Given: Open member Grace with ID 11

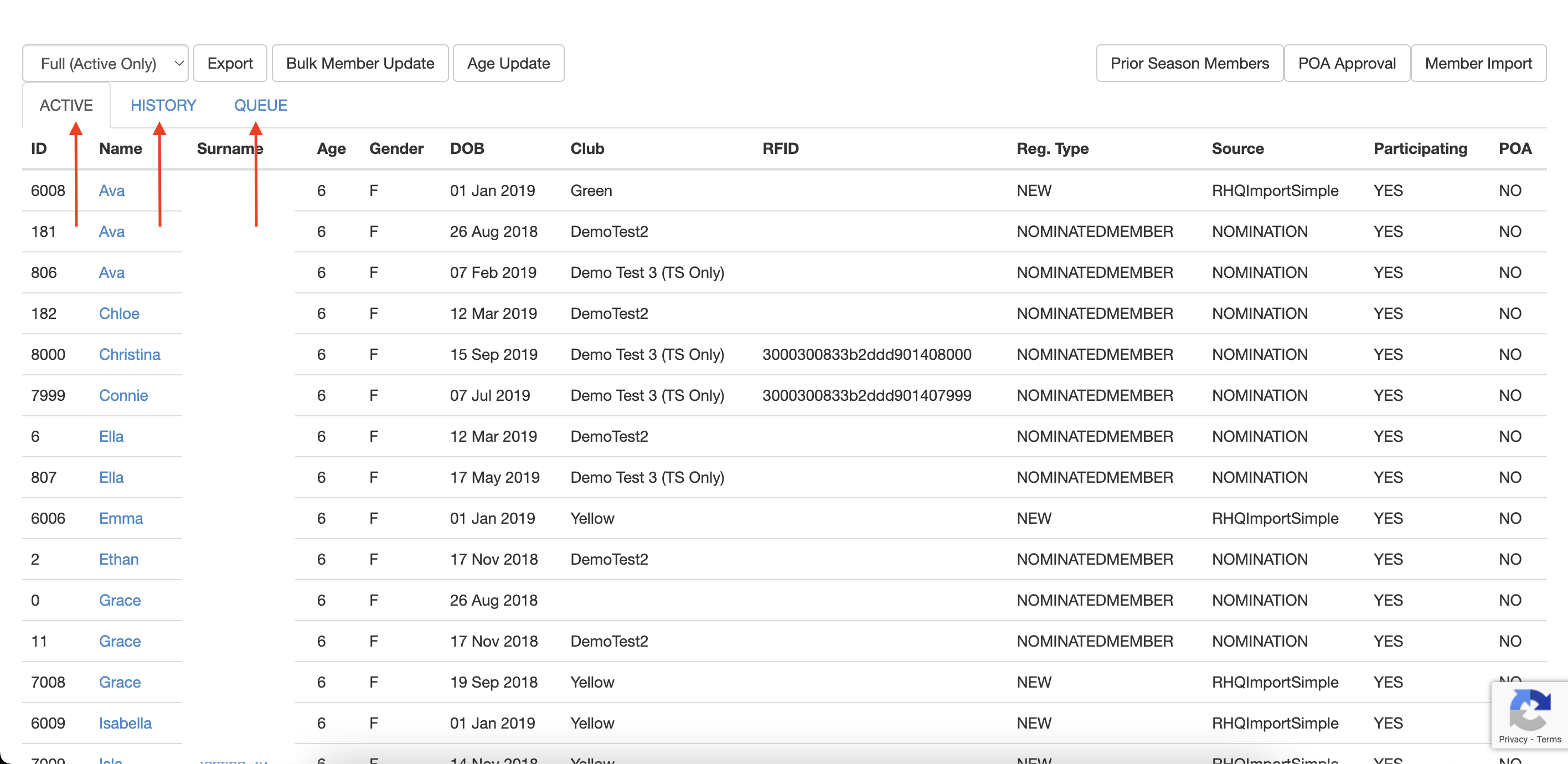Looking at the screenshot, I should (120, 641).
